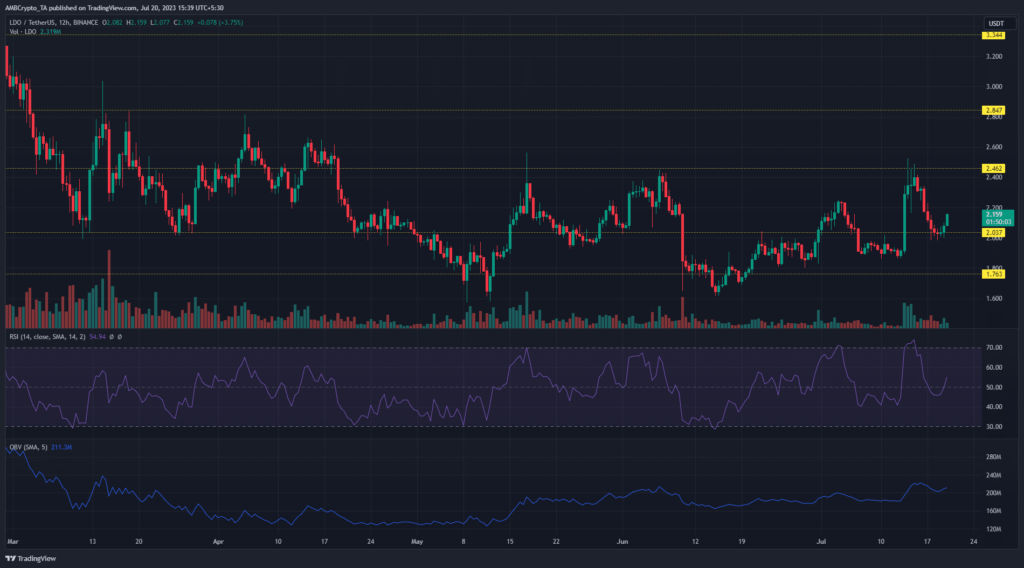
Task: Select the 2.462 resistance price label
Action: coord(995,168)
